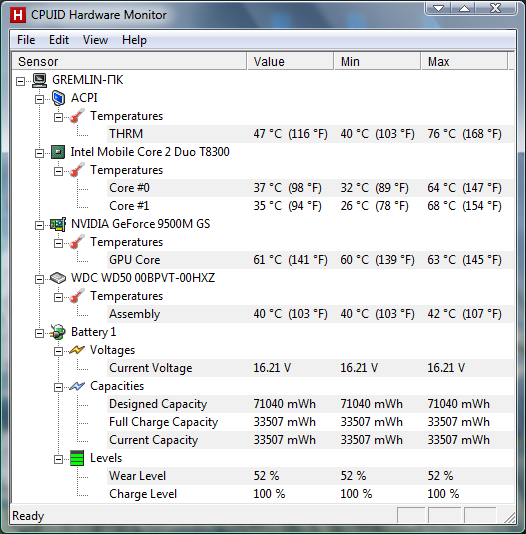Select the GREMLIN-ПК computer icon
The height and width of the screenshot is (534, 526).
(39, 80)
